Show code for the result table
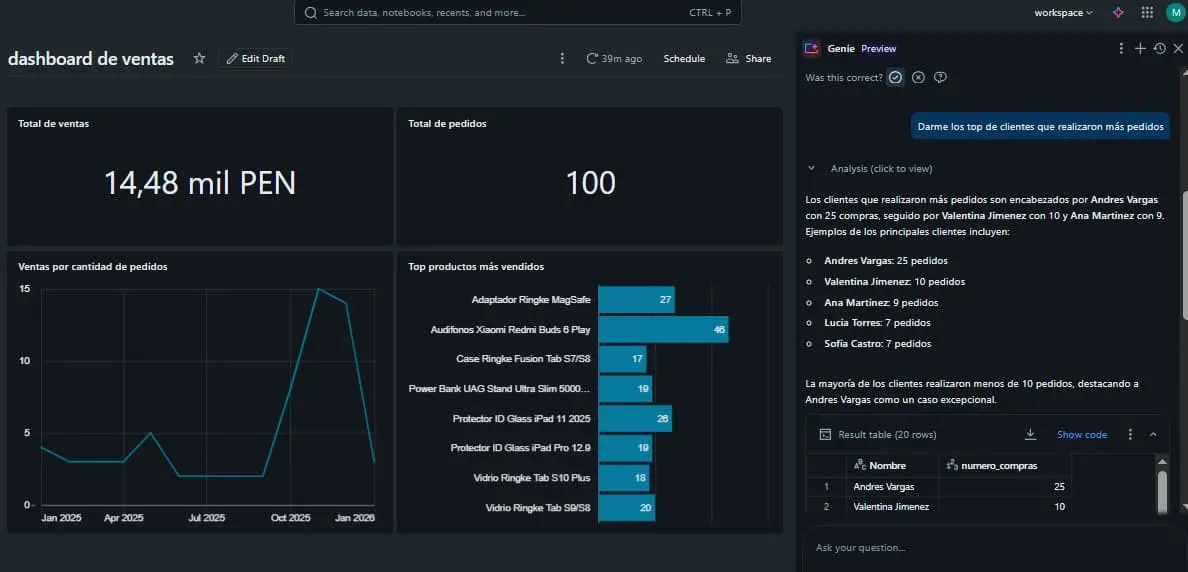 point(1082,434)
